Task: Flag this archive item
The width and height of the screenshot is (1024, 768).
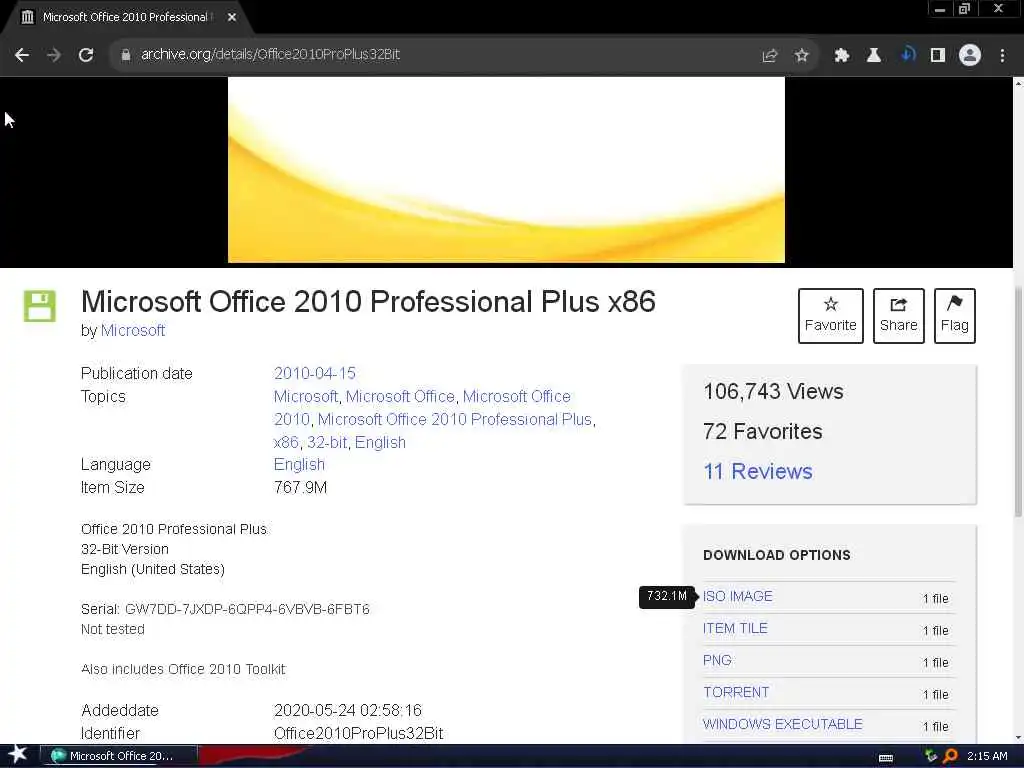Action: coord(954,315)
